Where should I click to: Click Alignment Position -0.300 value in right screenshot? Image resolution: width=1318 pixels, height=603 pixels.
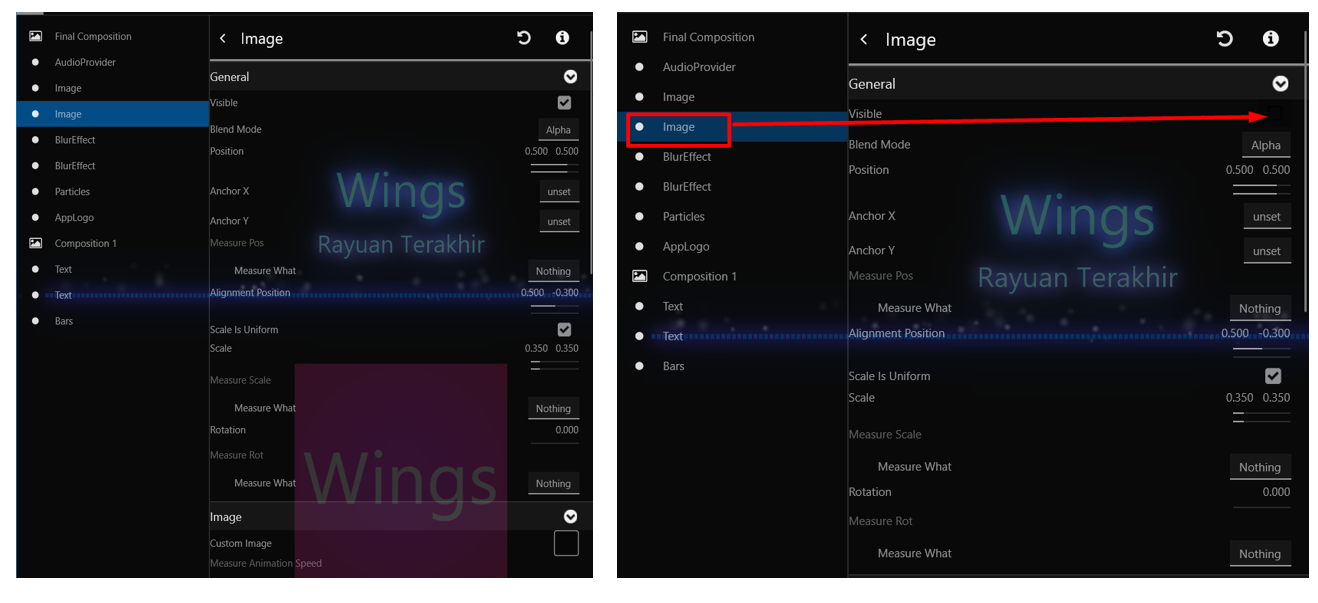[x=1275, y=333]
